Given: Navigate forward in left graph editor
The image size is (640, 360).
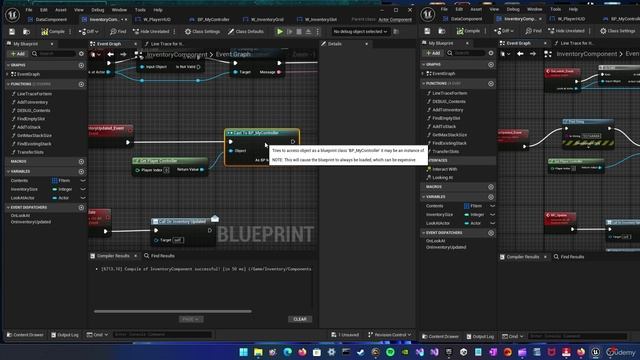Looking at the screenshot, I should 123,54.
